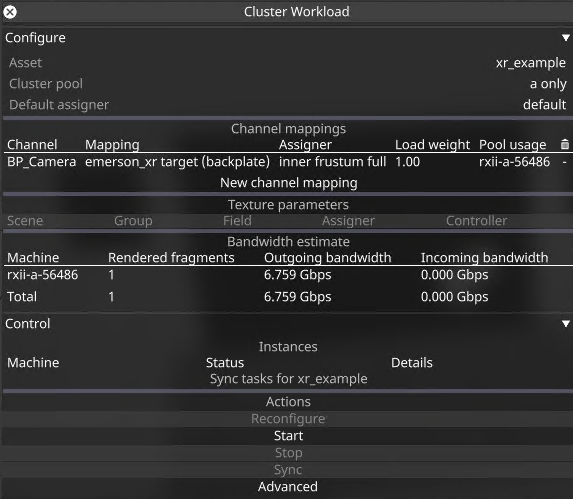Screen dimensions: 573x499
Task: Click the Stop action
Action: [288, 453]
